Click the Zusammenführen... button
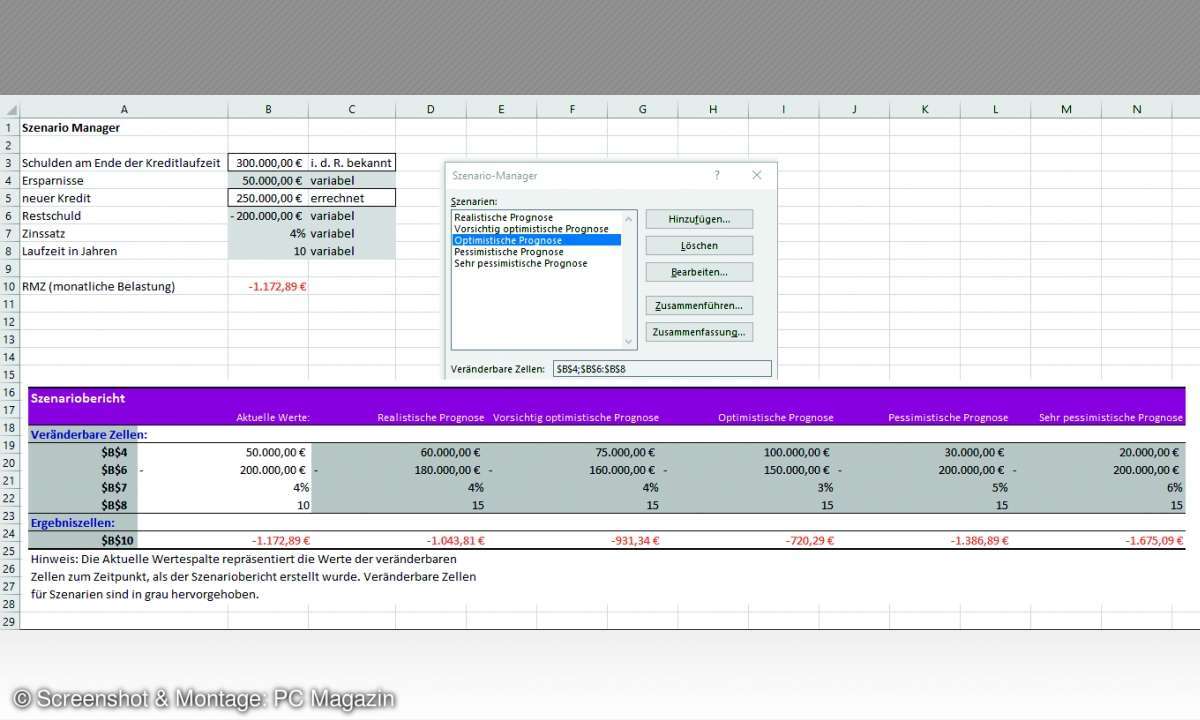This screenshot has height=720, width=1200. click(699, 305)
